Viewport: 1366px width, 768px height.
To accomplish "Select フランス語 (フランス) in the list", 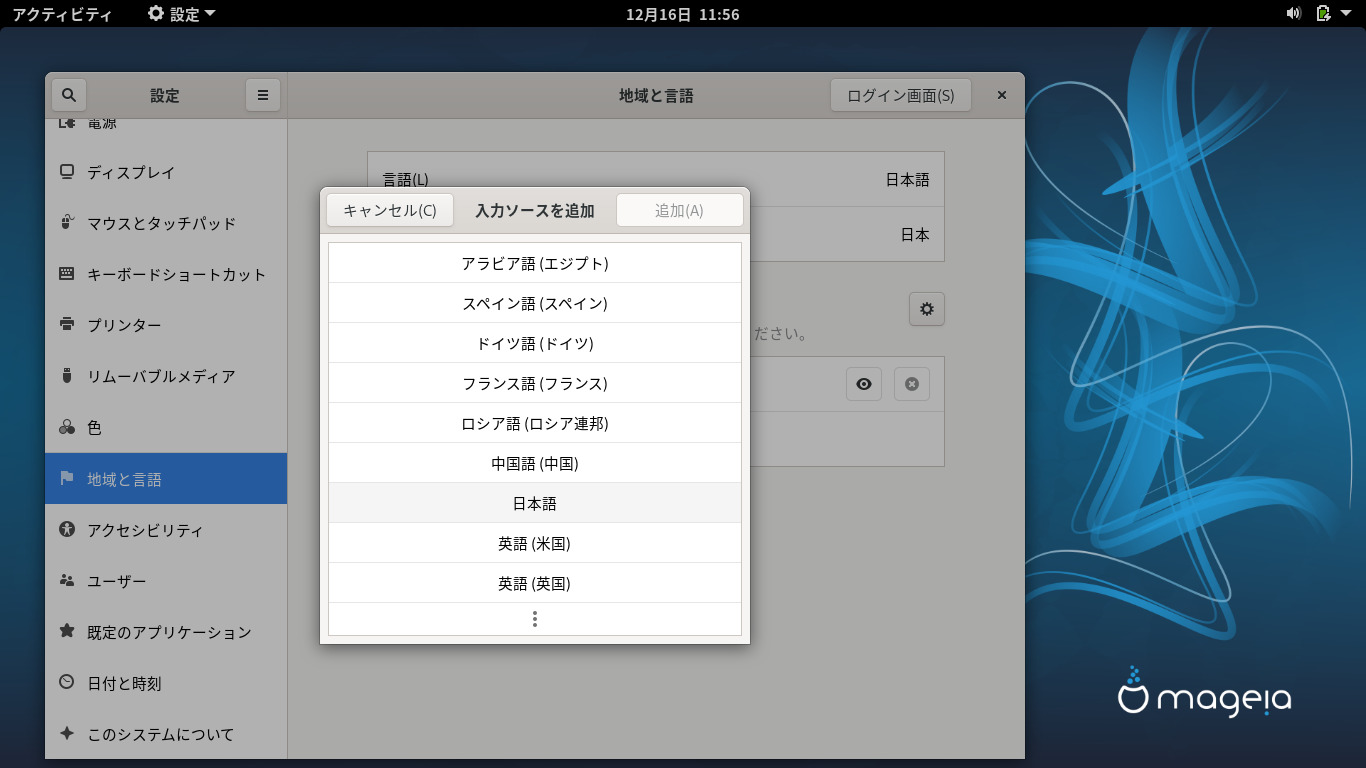I will coord(535,383).
